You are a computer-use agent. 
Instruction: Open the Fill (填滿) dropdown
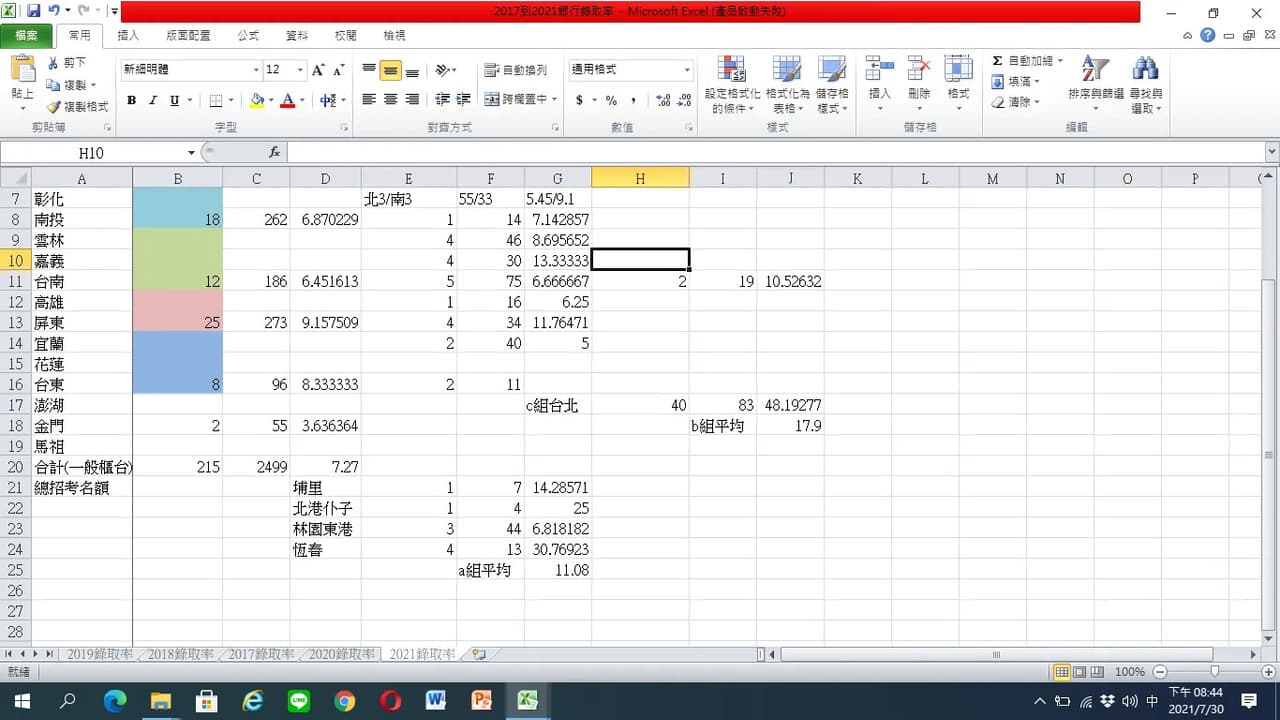coord(1016,82)
